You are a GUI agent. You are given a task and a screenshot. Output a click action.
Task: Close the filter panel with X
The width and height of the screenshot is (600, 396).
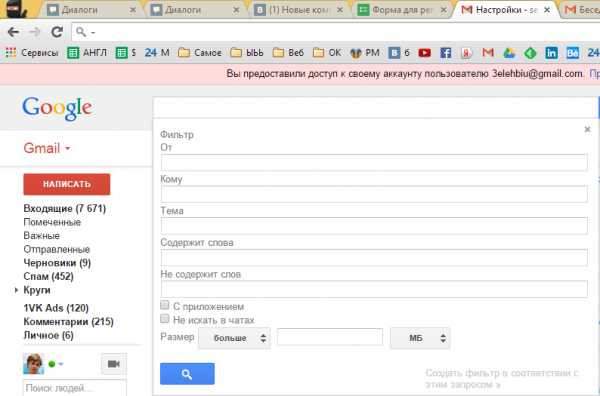pos(587,129)
